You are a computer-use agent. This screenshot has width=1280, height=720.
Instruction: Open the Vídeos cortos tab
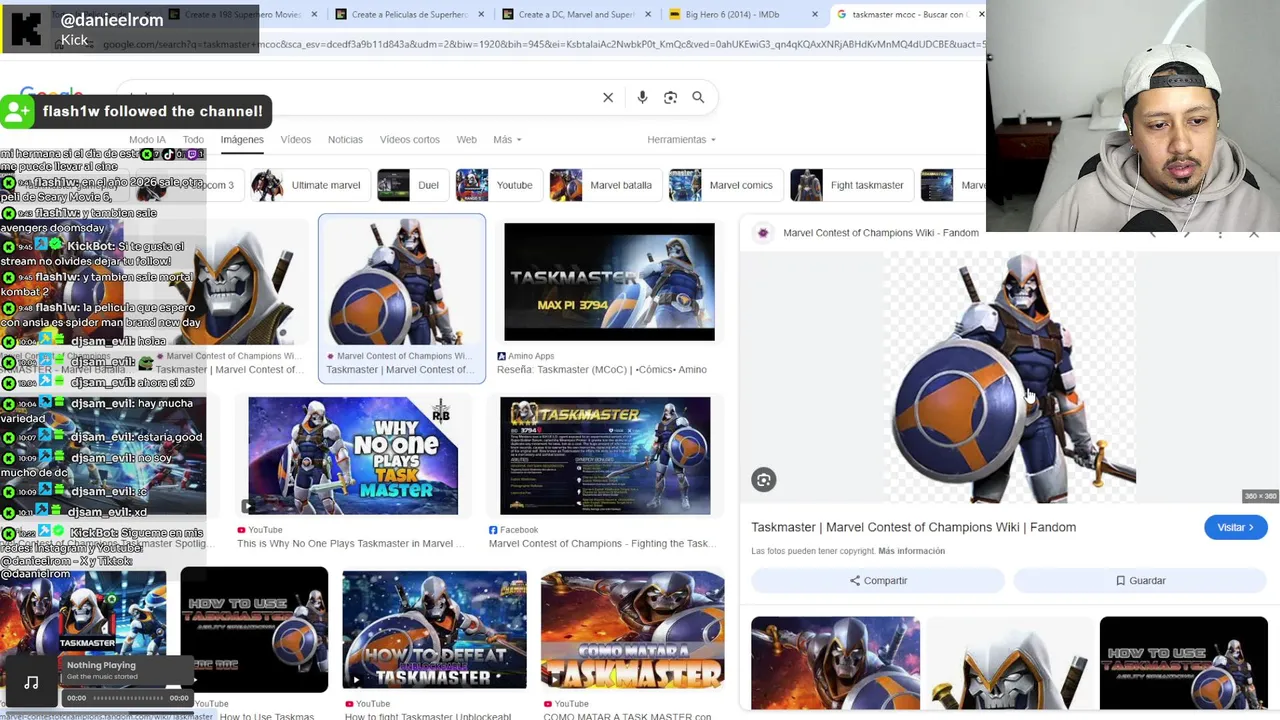click(409, 139)
